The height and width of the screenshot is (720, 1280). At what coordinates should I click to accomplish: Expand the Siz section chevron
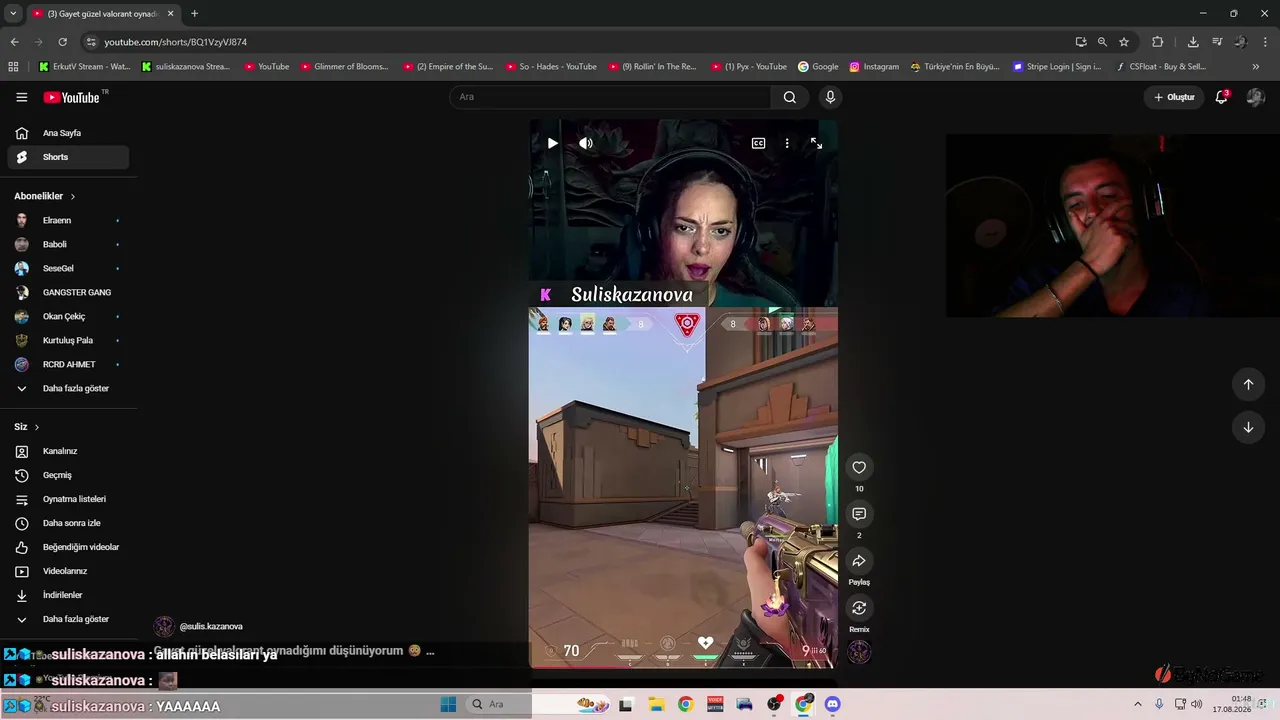coord(37,427)
